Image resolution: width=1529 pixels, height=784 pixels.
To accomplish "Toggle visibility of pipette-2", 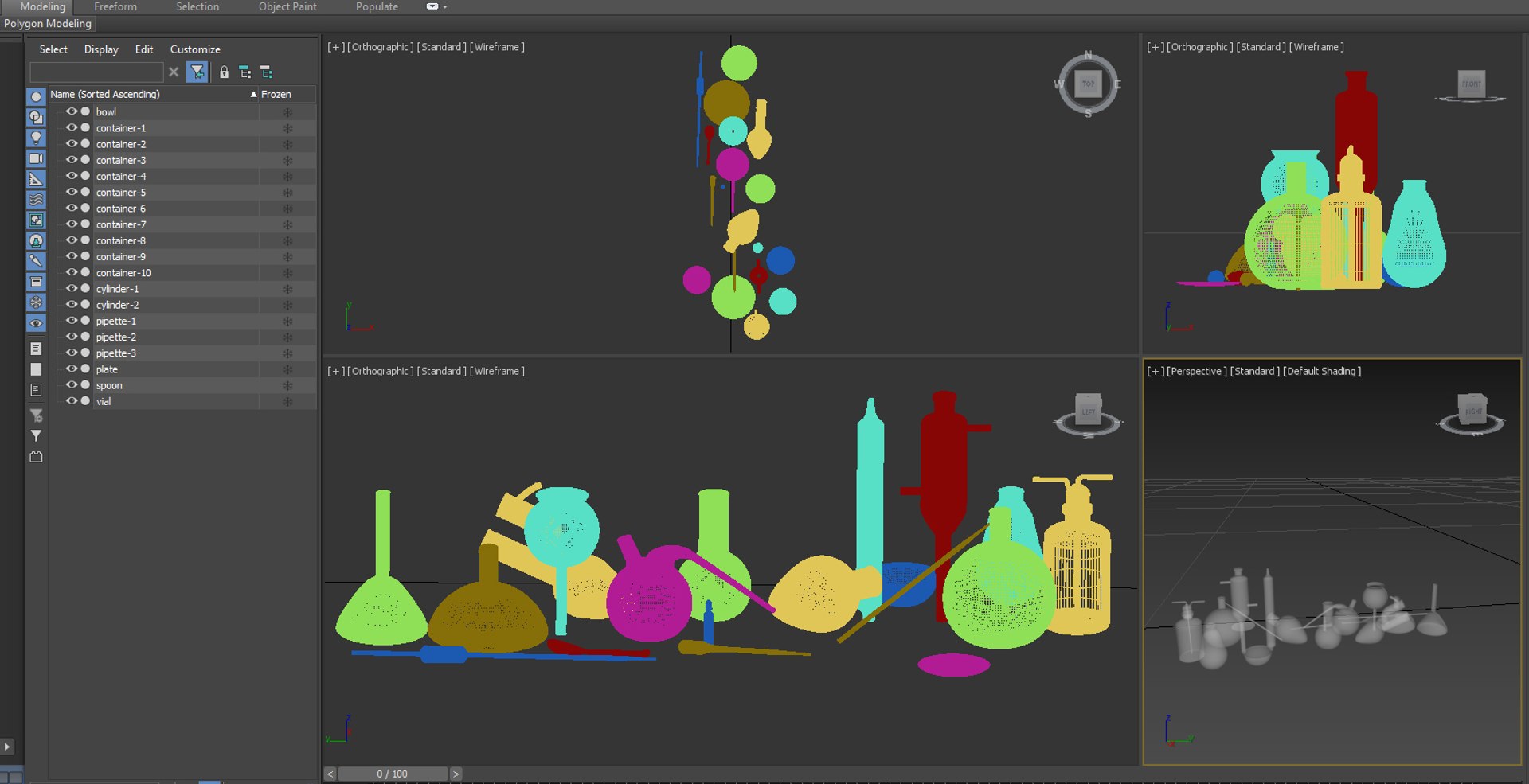I will point(72,337).
